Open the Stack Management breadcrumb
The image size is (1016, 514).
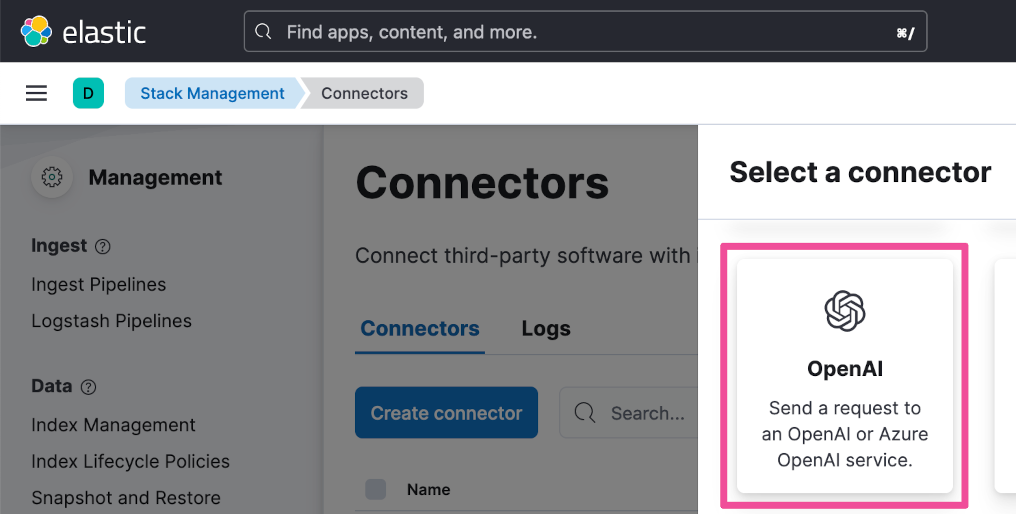click(x=212, y=93)
